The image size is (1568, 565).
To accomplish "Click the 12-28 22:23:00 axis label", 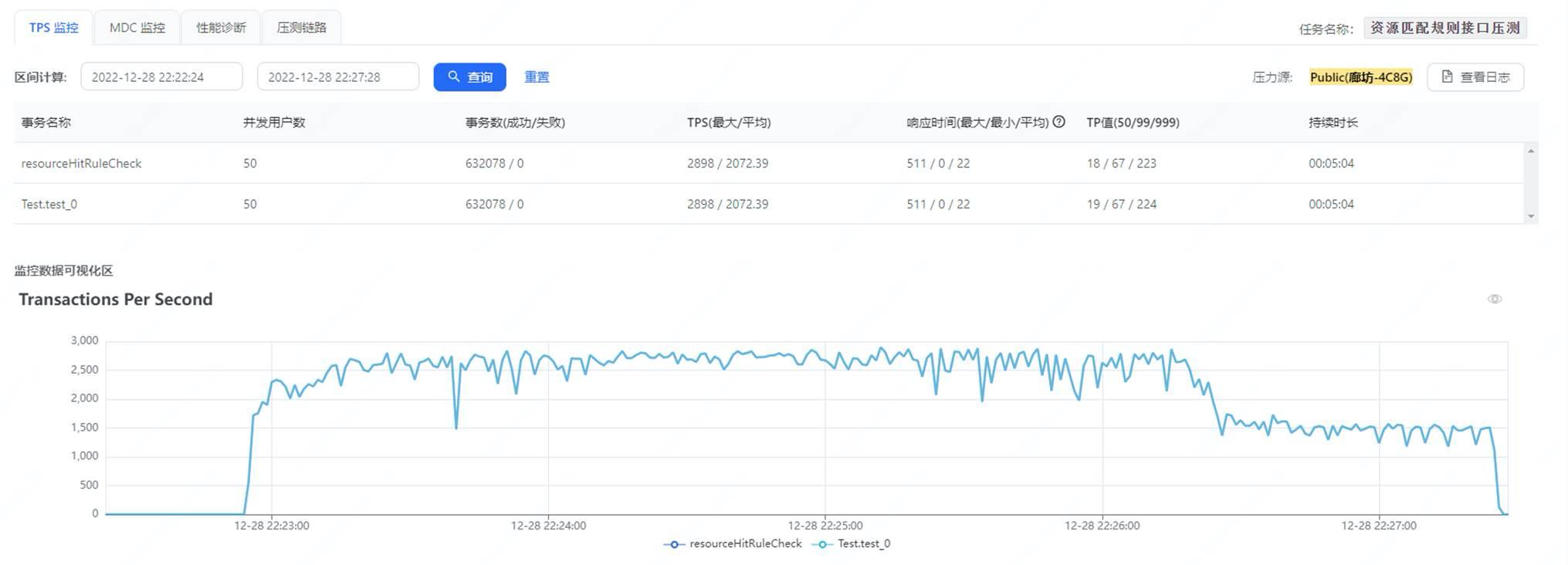I will coord(272,526).
